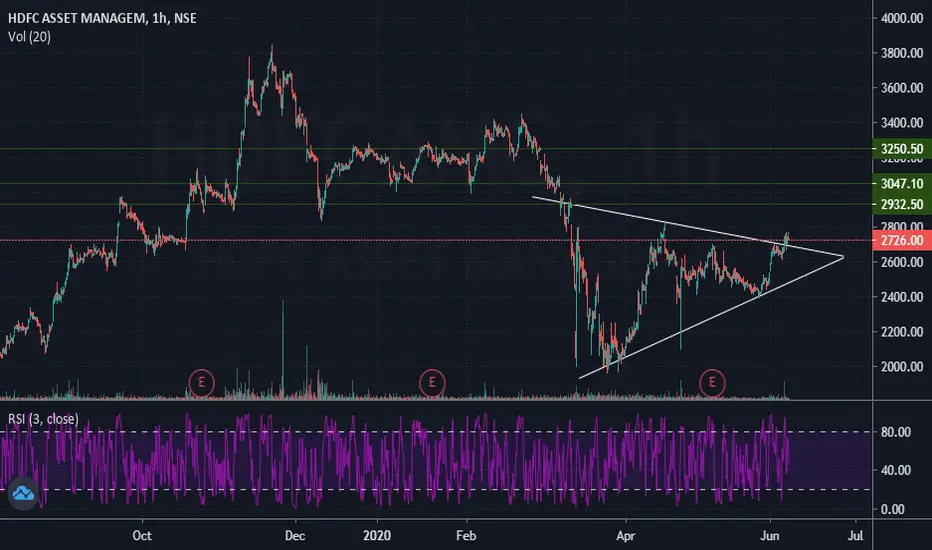Click the Feb label on time axis
Screen dimensions: 932x550
[x=466, y=536]
